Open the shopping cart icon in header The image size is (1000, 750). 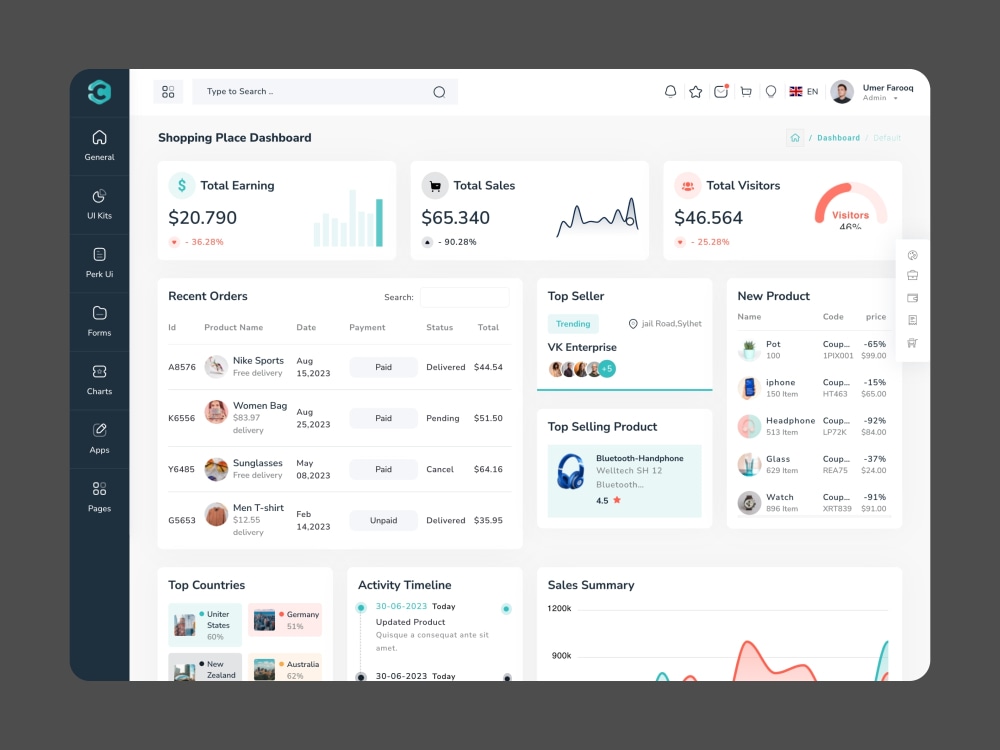[x=746, y=92]
